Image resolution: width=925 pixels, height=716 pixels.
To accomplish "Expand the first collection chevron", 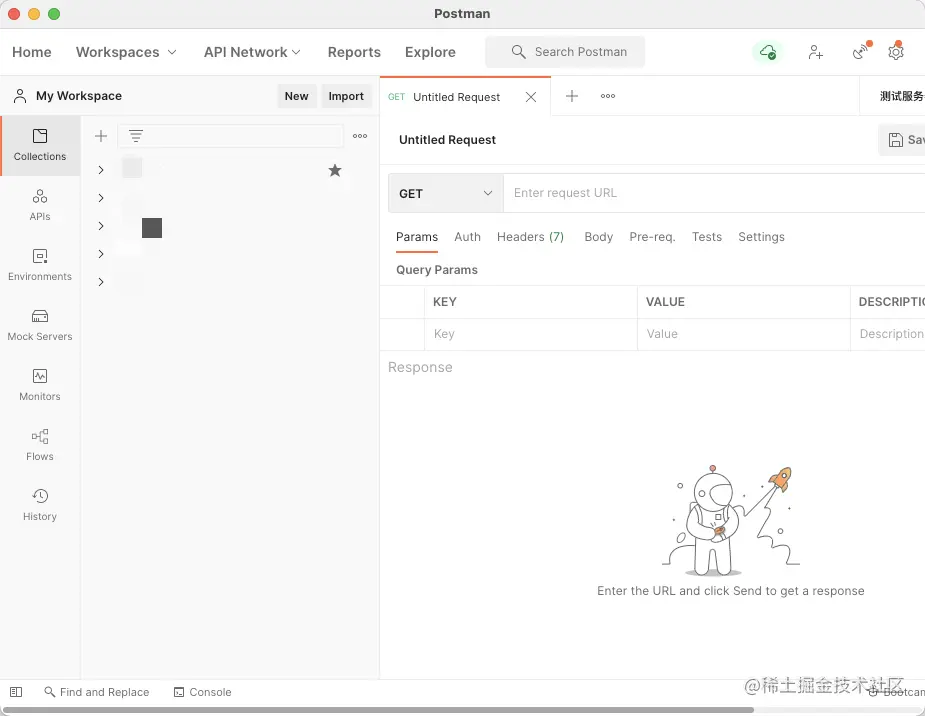I will point(101,170).
